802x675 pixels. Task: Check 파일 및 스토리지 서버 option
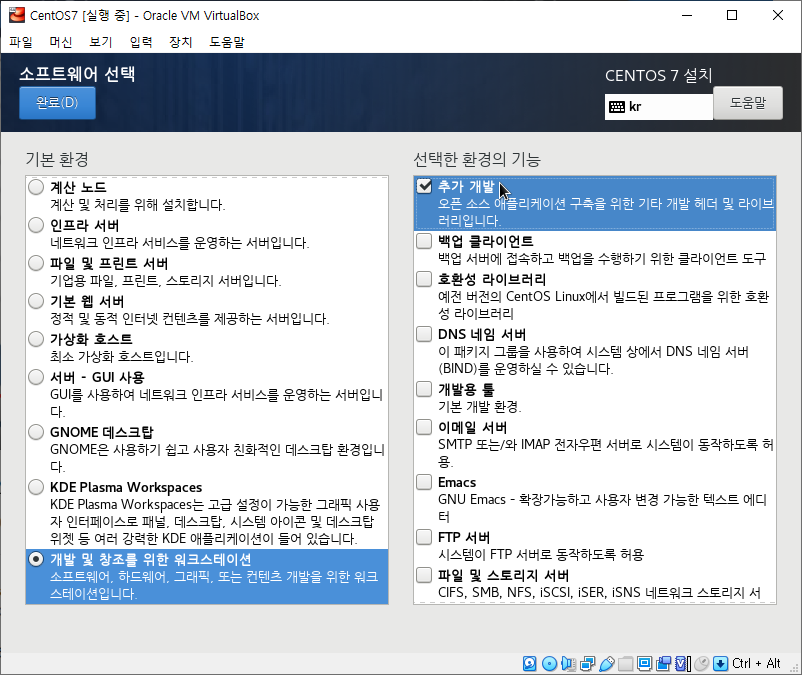[x=424, y=575]
